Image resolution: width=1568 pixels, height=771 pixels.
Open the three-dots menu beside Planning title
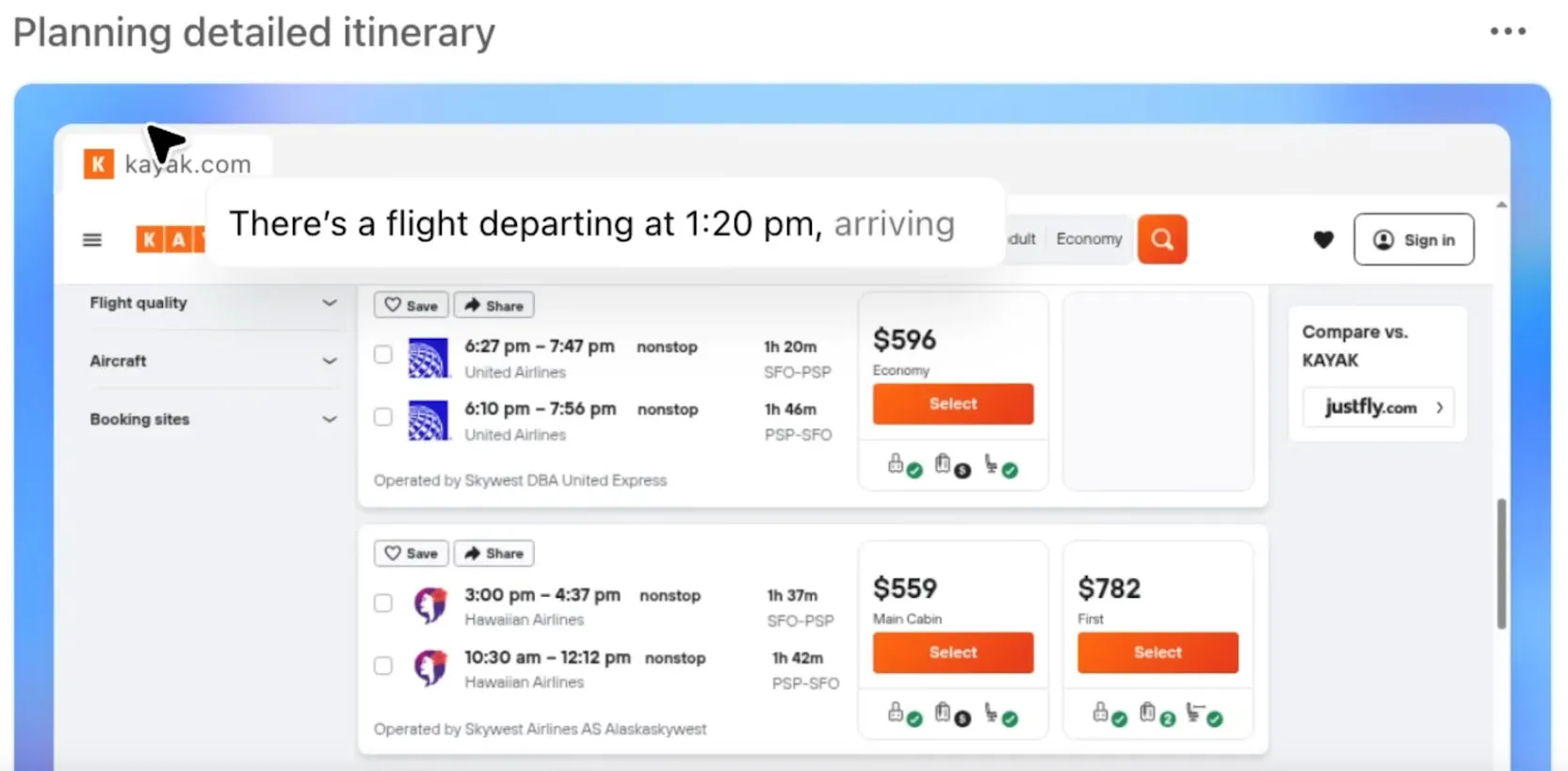point(1508,31)
